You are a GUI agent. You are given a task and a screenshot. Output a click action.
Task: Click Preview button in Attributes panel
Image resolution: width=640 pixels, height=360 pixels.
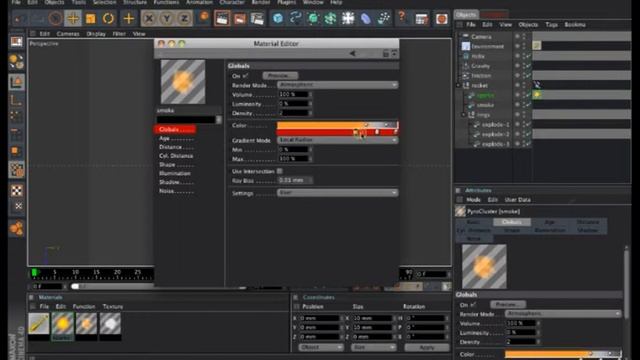pyautogui.click(x=508, y=304)
